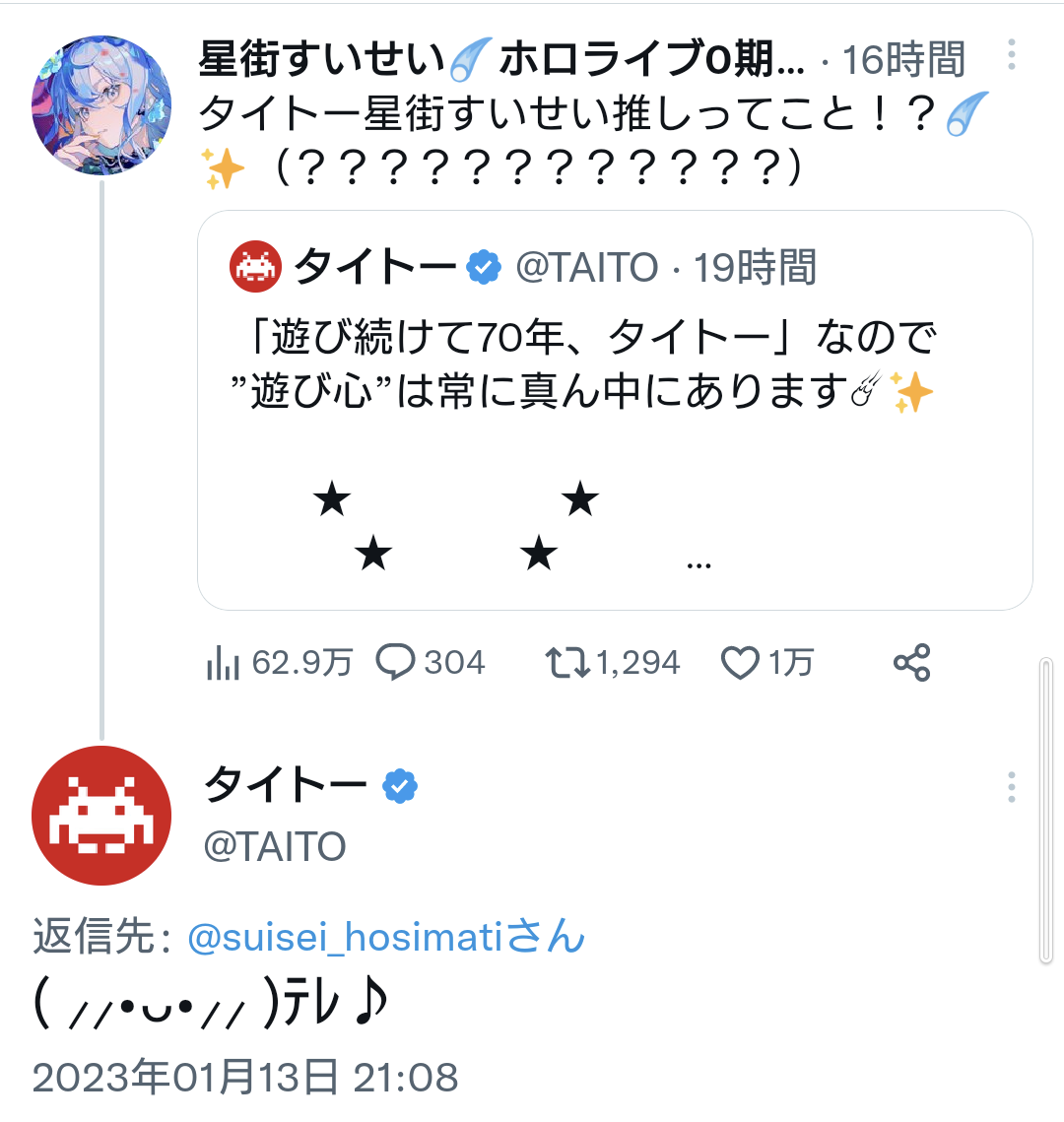The image size is (1064, 1122).
Task: Click the 星街すいせい display name
Action: pos(321,60)
